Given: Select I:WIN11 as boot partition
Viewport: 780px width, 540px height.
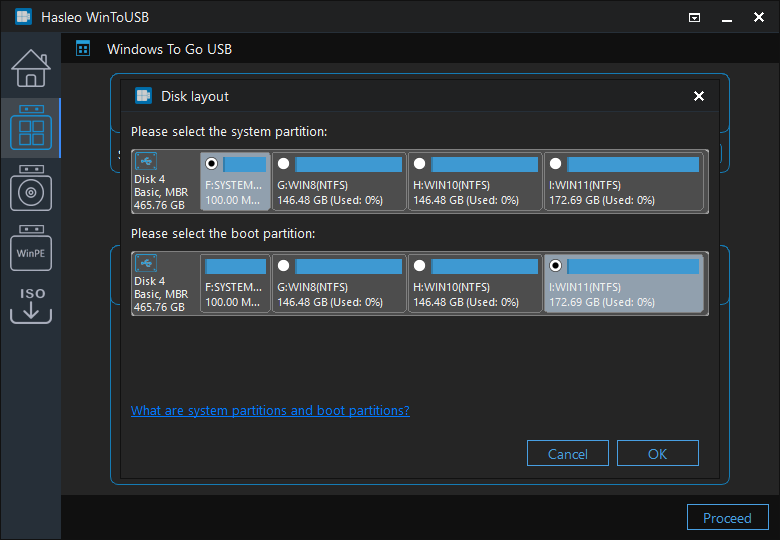Looking at the screenshot, I should coord(556,266).
